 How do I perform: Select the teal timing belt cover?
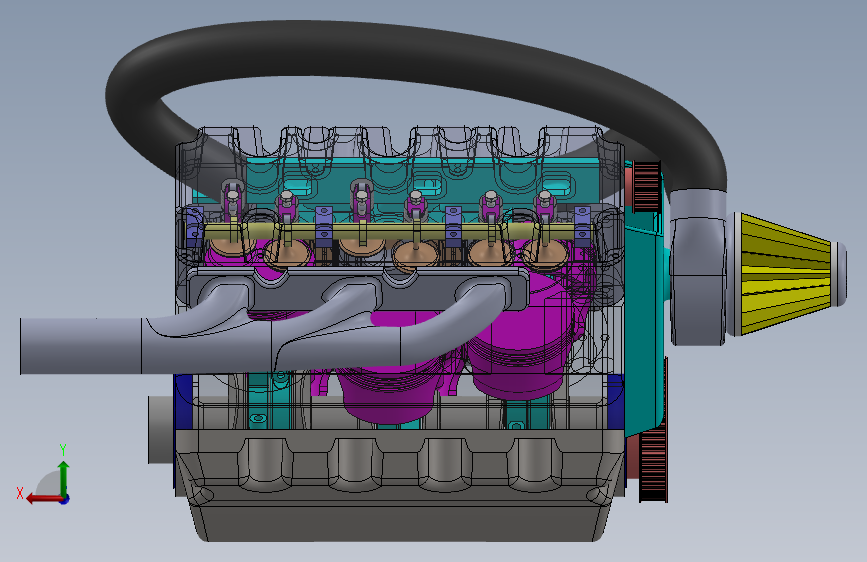click(x=644, y=321)
